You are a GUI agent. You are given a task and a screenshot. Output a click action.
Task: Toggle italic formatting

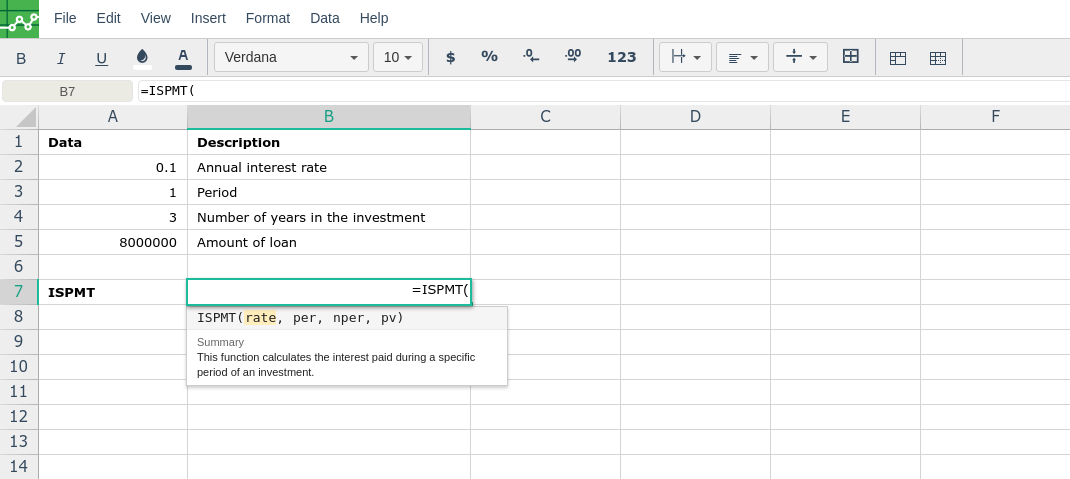pos(61,58)
